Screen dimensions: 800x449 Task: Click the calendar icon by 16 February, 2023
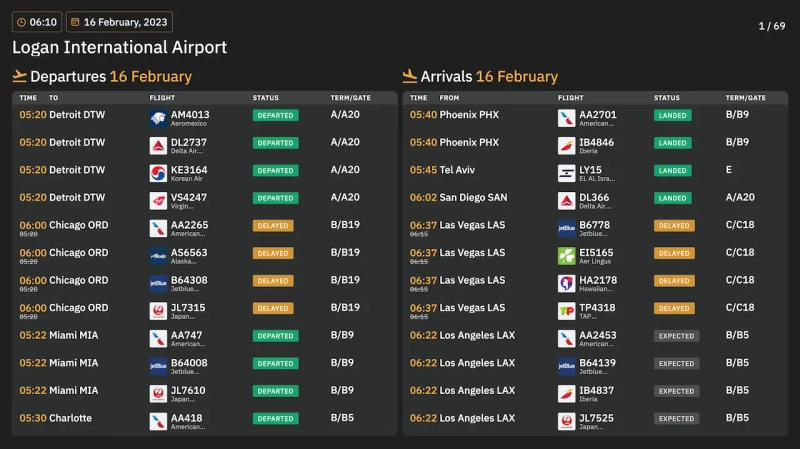(75, 22)
